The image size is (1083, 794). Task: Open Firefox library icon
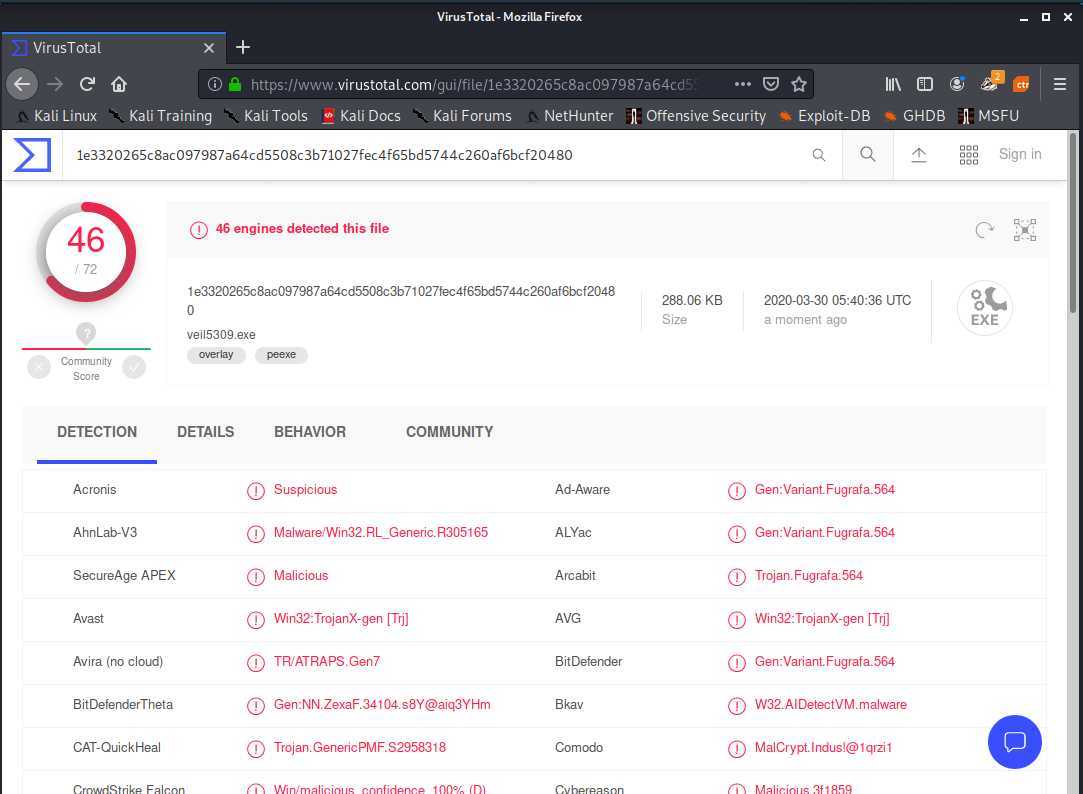(893, 84)
